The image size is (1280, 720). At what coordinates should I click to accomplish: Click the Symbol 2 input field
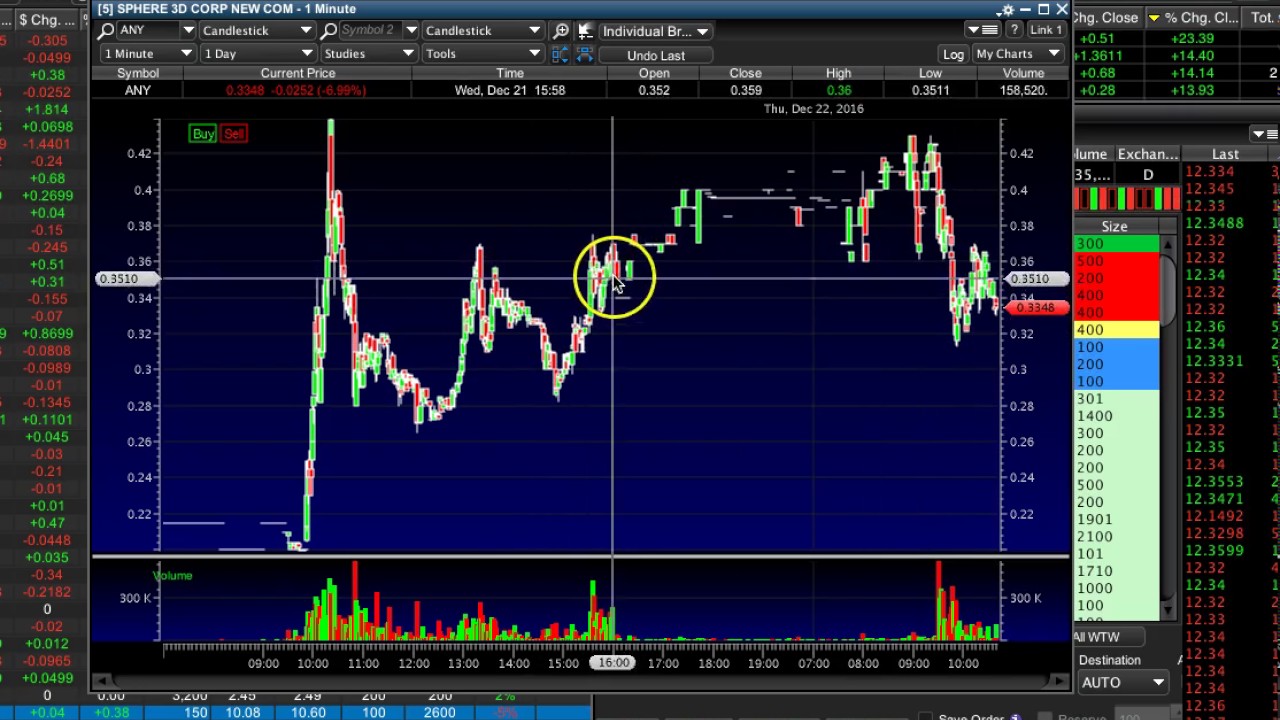pos(372,31)
